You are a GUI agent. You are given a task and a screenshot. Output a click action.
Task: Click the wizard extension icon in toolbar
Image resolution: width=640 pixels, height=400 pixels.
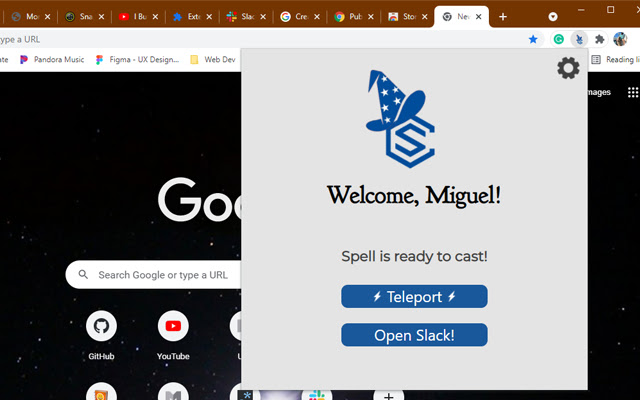579,39
